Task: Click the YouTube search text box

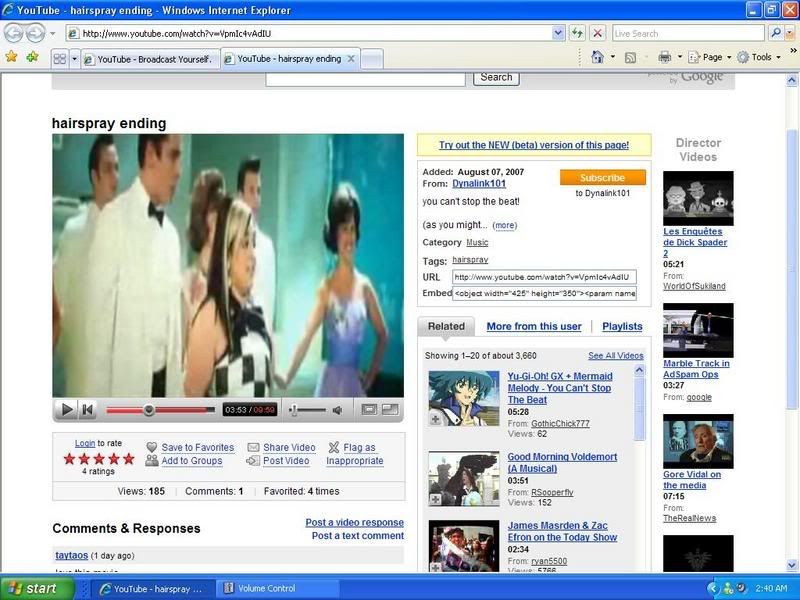Action: click(x=365, y=79)
